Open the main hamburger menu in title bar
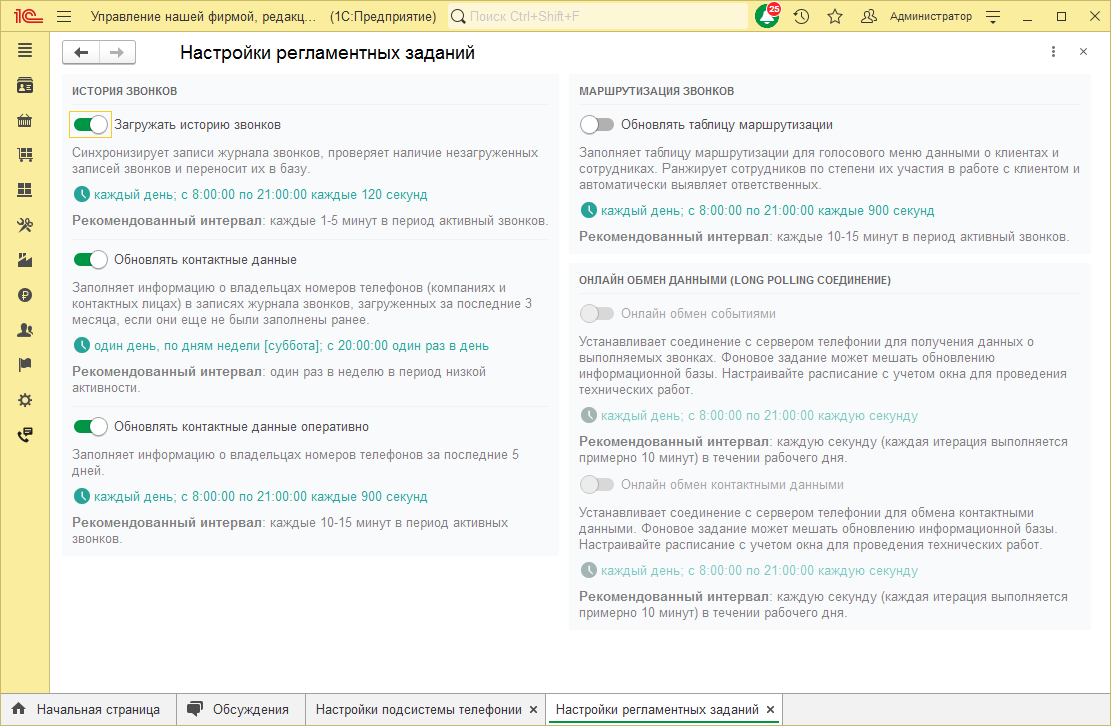The image size is (1111, 726). 64,17
